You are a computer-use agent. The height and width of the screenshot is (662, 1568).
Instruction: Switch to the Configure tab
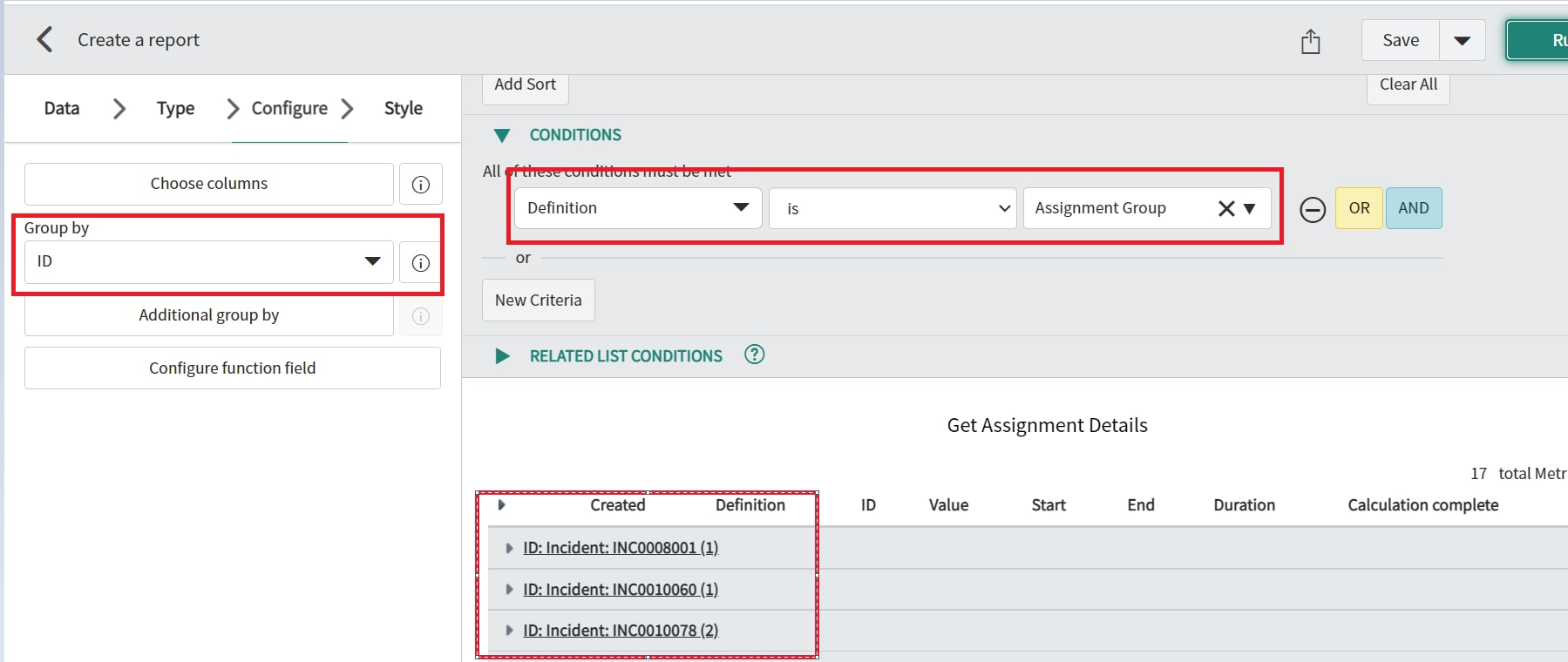(289, 108)
